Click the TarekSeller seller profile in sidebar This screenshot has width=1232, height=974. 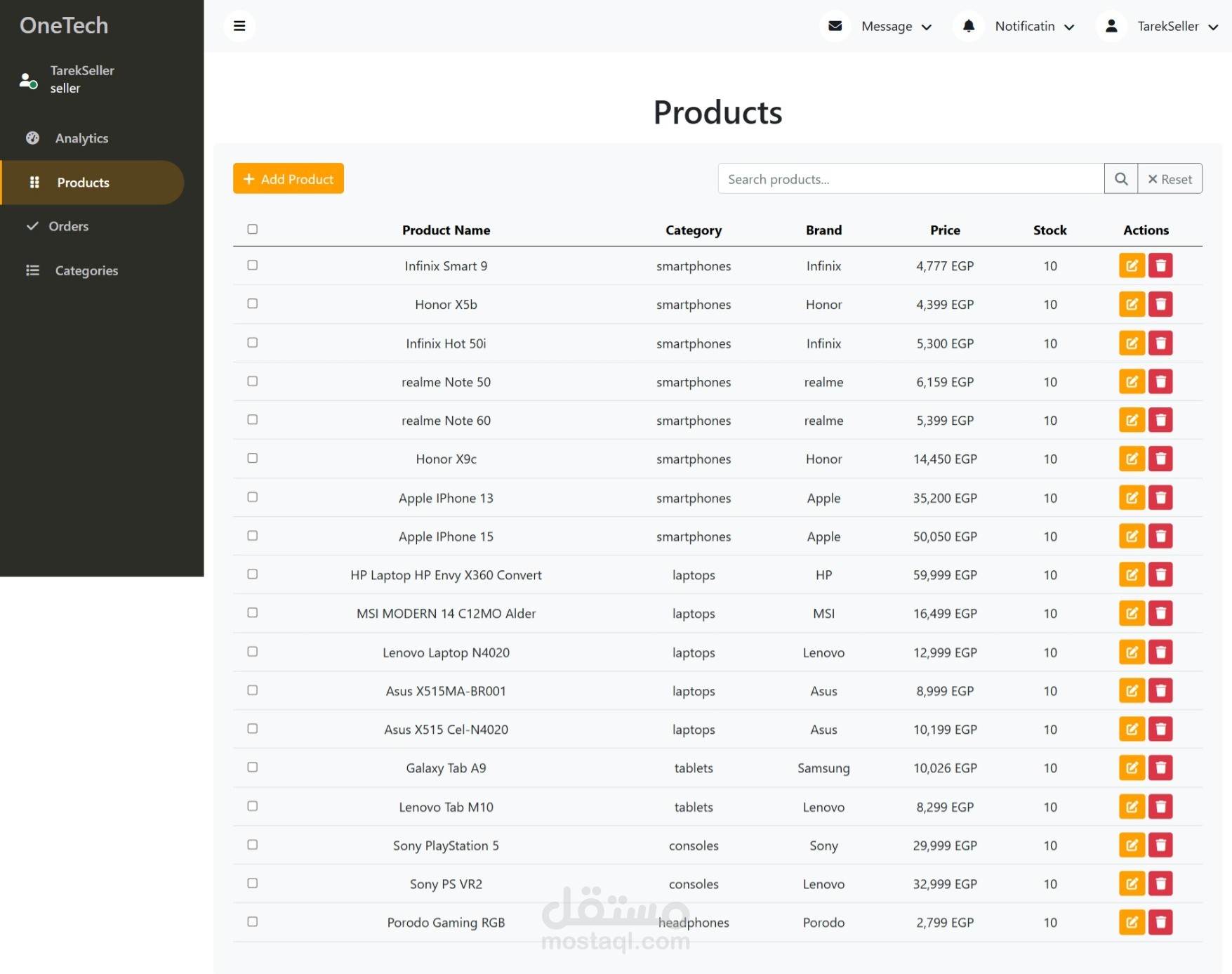67,79
